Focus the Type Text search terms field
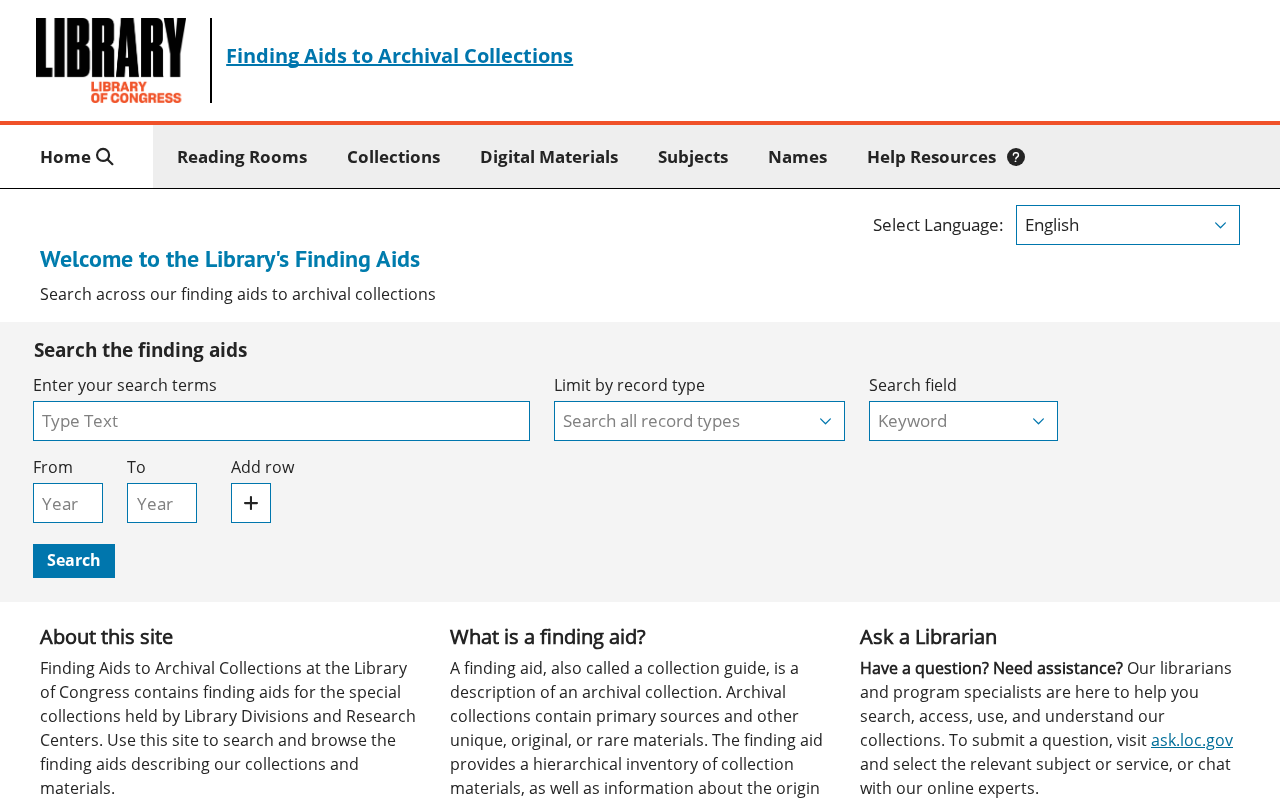Image resolution: width=1280 pixels, height=800 pixels. pyautogui.click(x=281, y=421)
